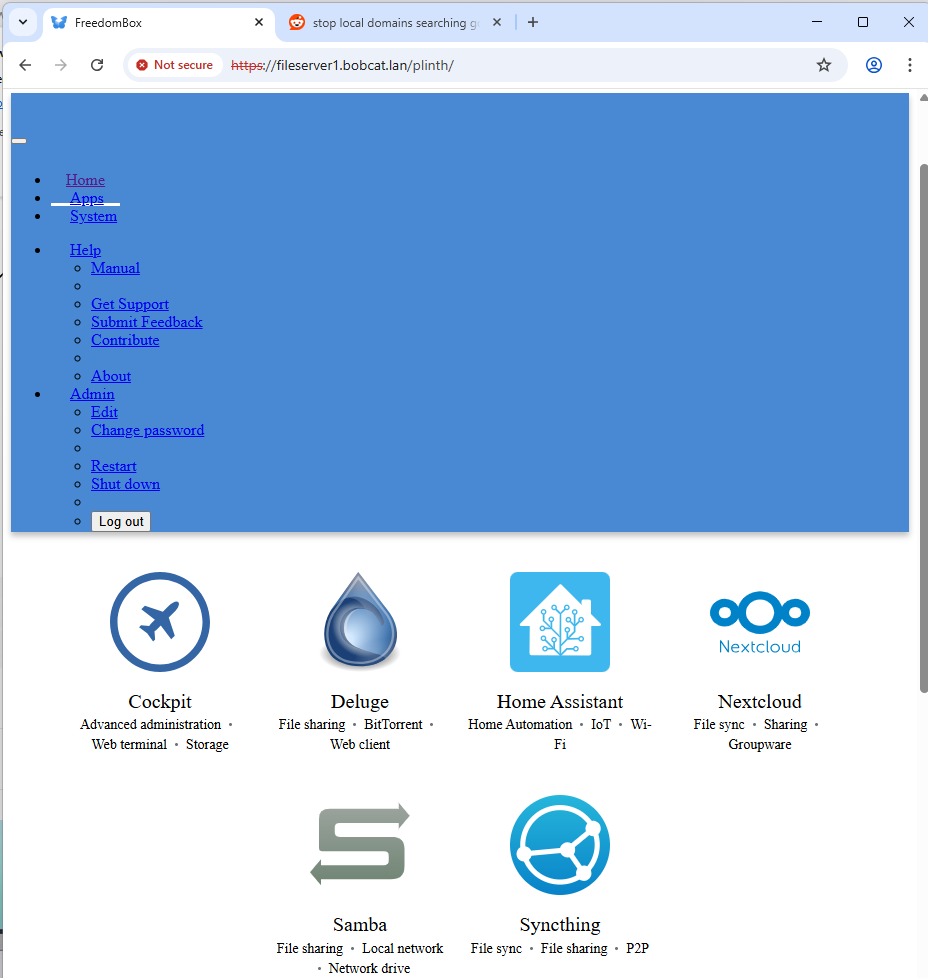Expand the tab search dropdown arrow
Image resolution: width=928 pixels, height=978 pixels.
tap(22, 22)
